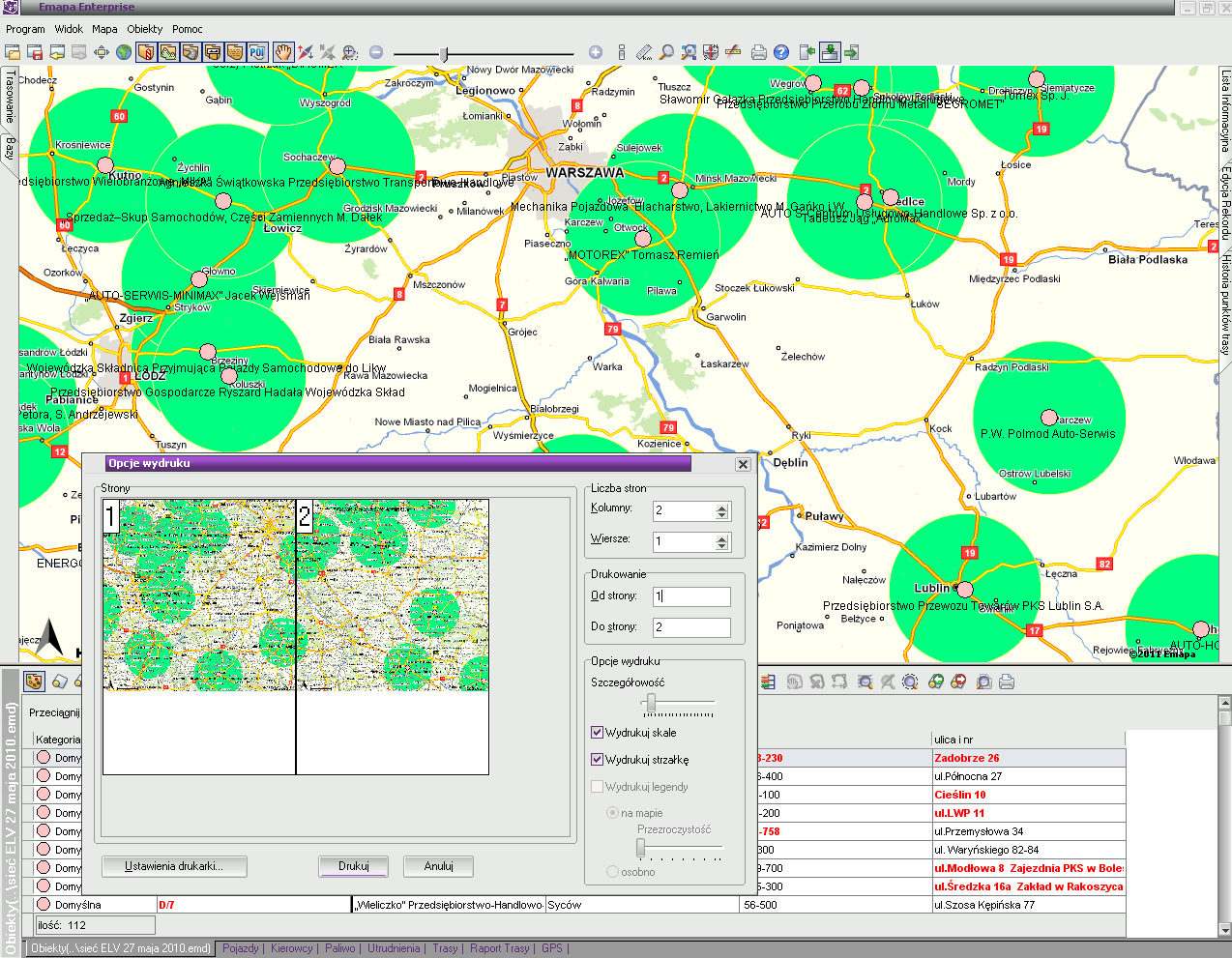1232x958 pixels.
Task: Click the green download arrow toolbar icon
Action: point(829,52)
